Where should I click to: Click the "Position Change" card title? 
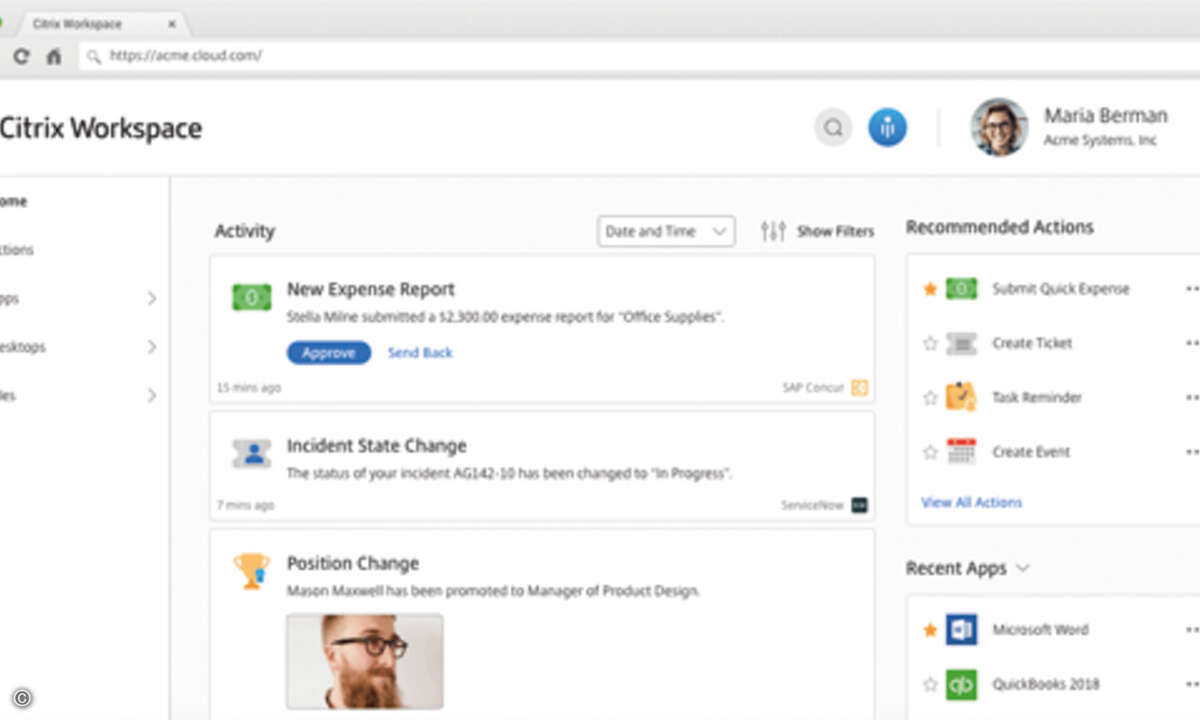click(x=353, y=563)
